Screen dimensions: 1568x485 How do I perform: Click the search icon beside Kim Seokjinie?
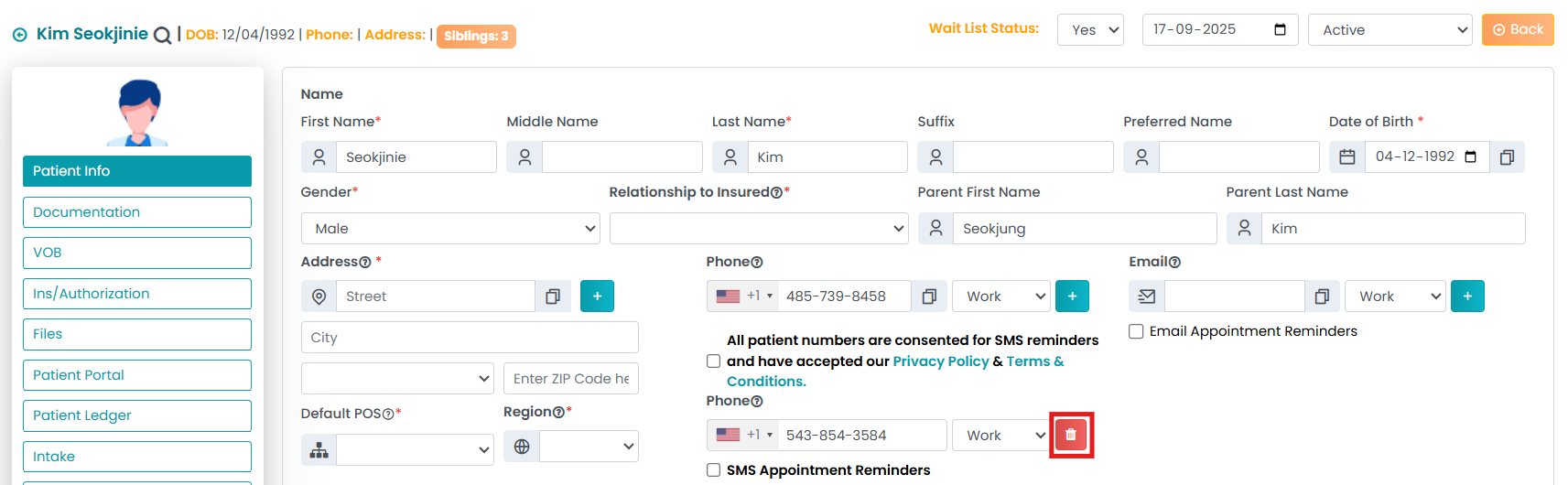(162, 36)
